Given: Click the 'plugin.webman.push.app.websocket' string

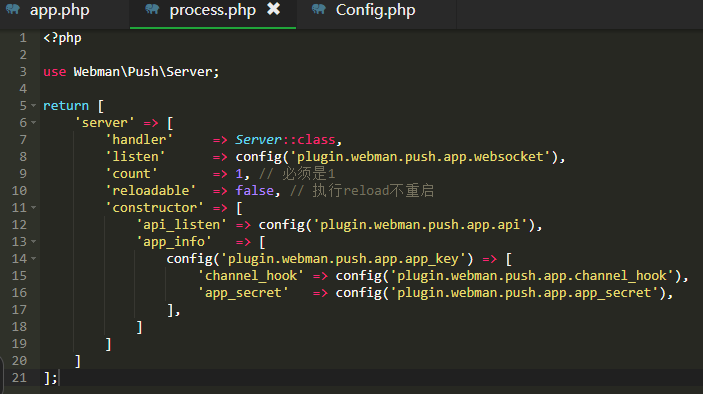Looking at the screenshot, I should pos(420,156).
